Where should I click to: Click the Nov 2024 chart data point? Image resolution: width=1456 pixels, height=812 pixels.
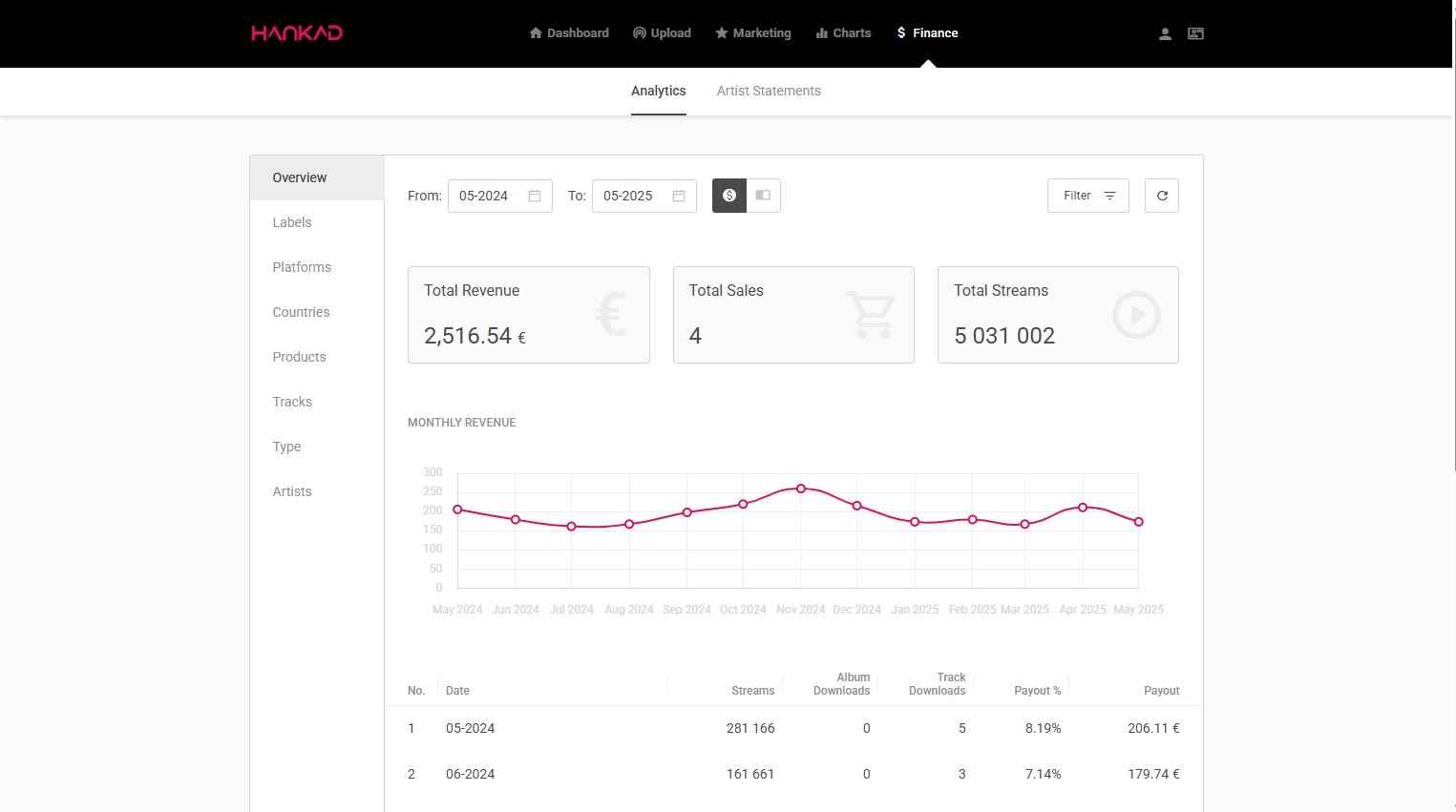pos(801,489)
